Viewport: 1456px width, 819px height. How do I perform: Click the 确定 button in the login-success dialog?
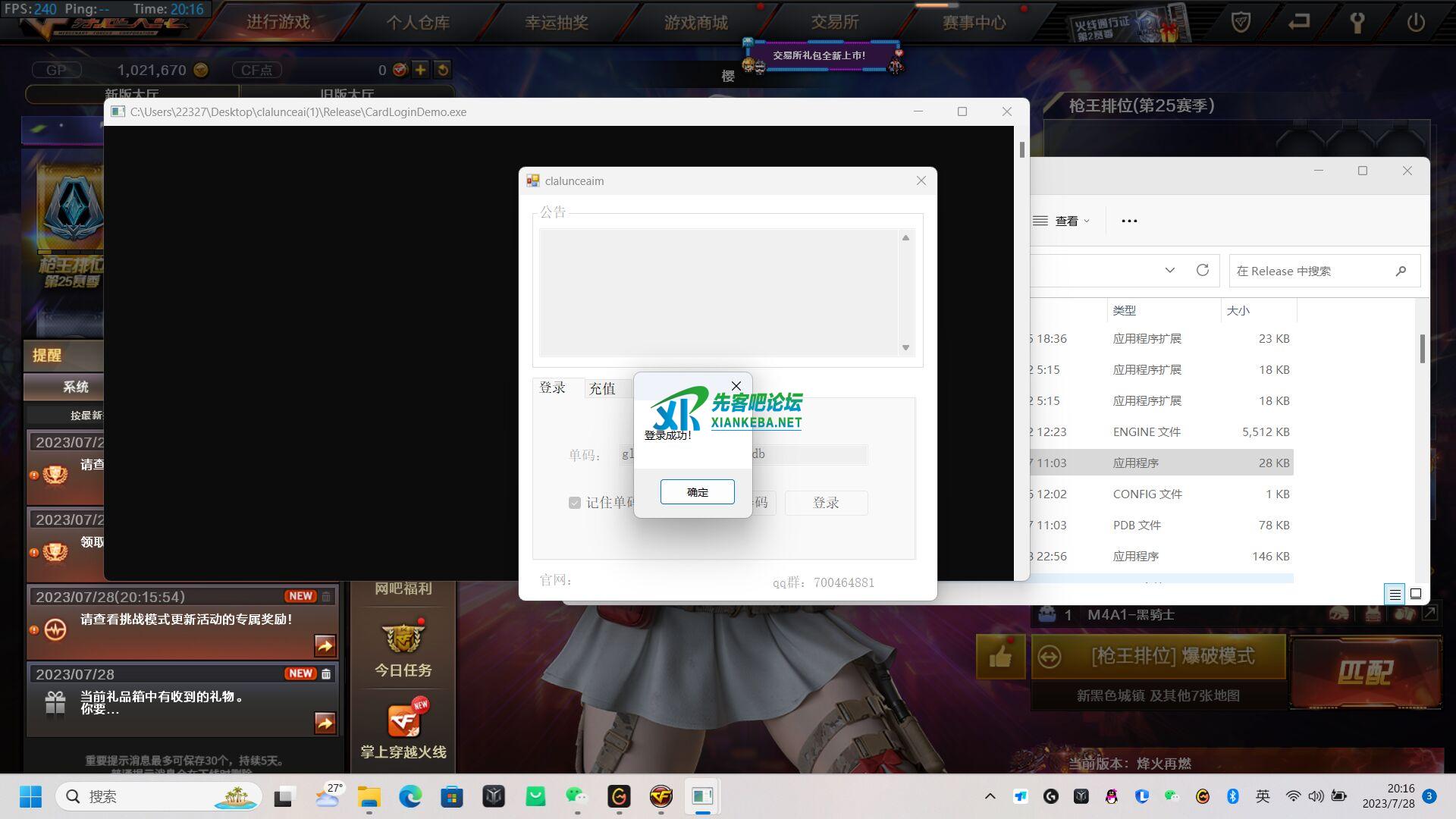coord(697,491)
